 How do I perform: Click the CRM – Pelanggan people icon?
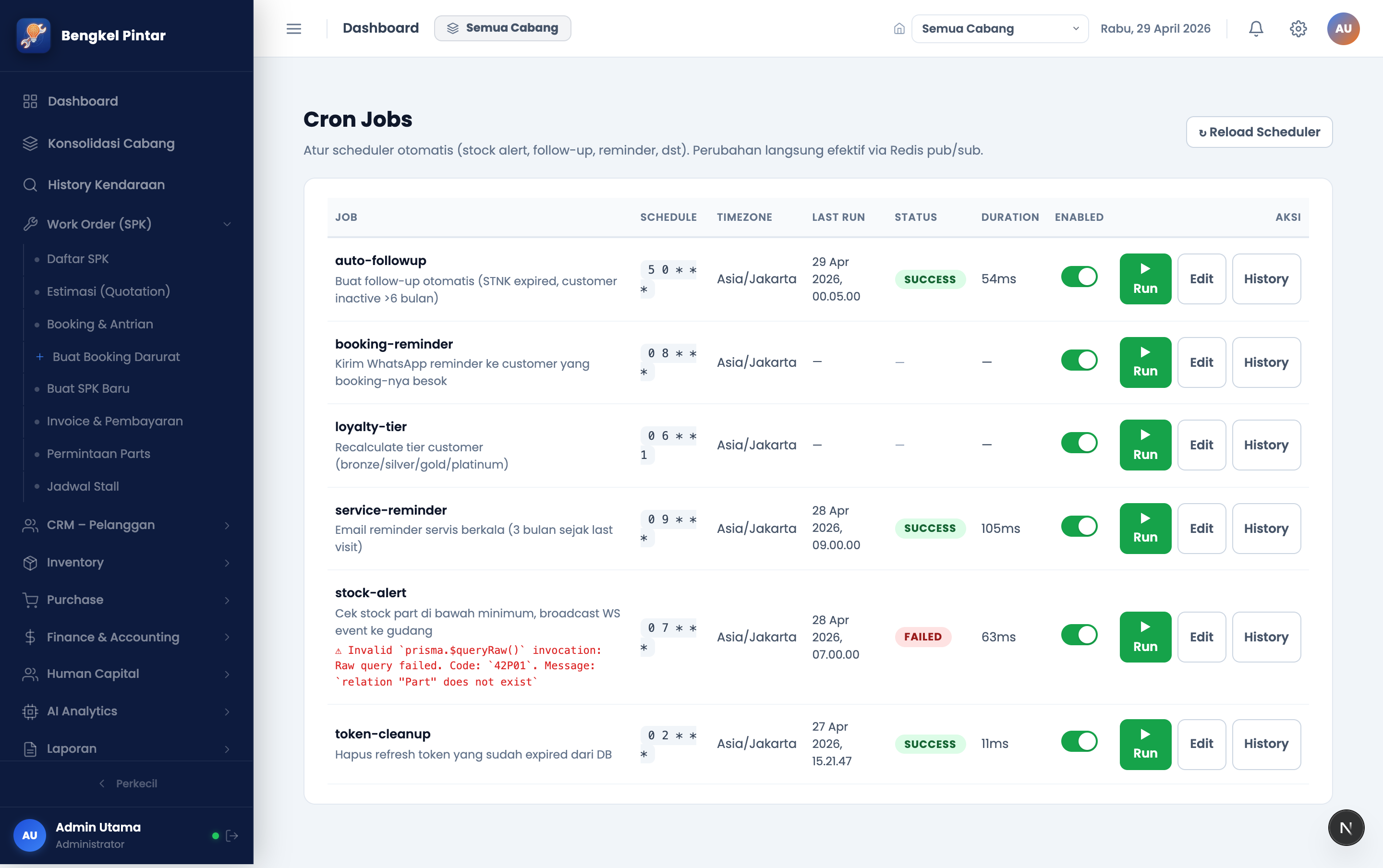30,525
